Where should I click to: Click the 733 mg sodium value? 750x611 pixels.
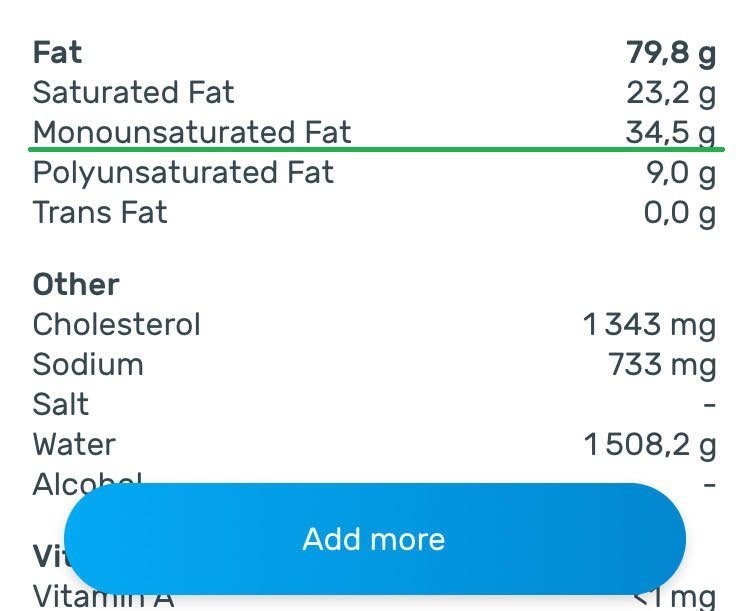click(x=662, y=364)
